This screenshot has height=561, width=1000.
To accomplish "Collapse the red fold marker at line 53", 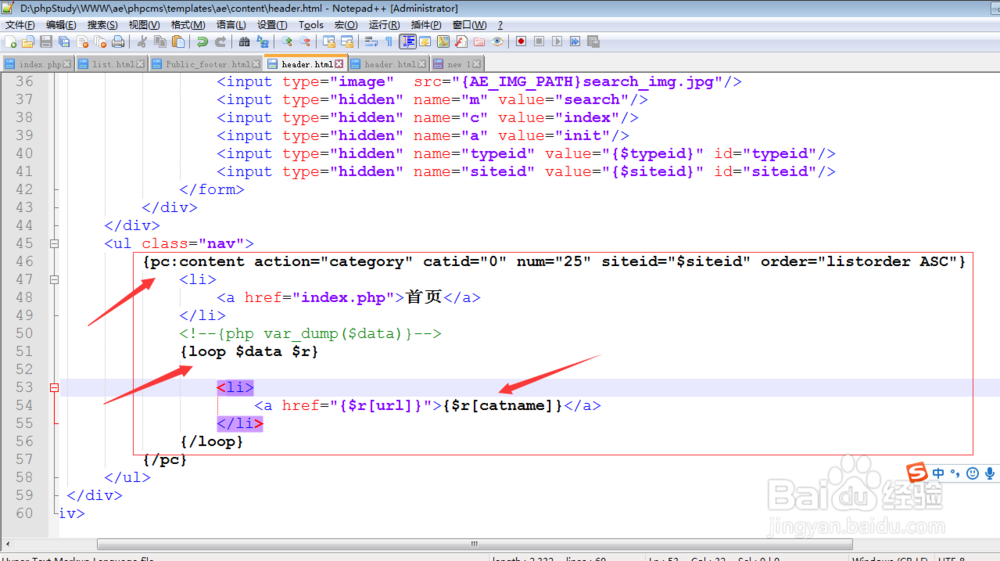I will pos(54,388).
